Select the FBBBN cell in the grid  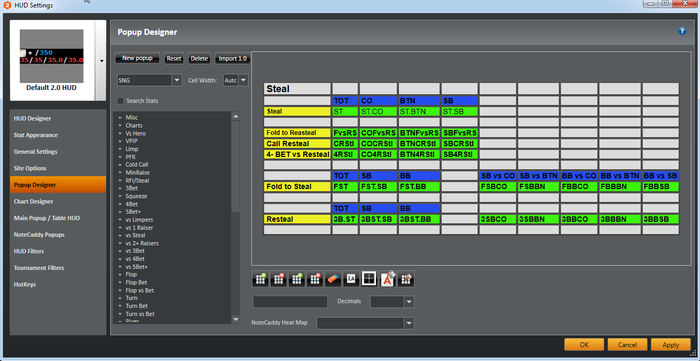pyautogui.click(x=619, y=187)
